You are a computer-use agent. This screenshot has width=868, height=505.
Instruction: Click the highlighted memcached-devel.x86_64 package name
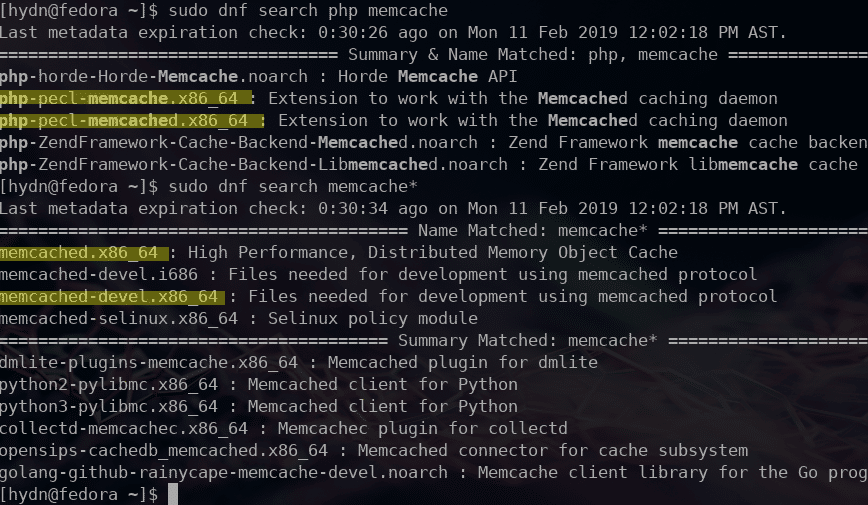pos(109,297)
